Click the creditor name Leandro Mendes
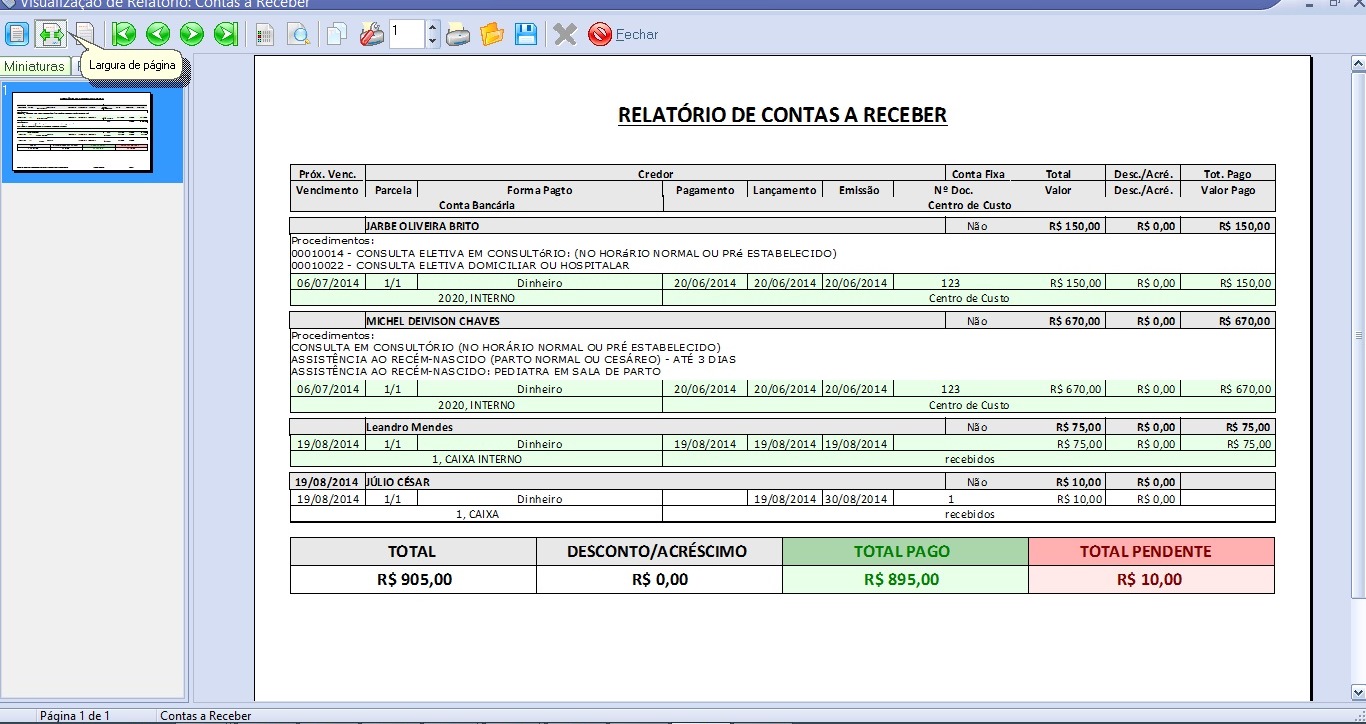1366x724 pixels. (410, 427)
